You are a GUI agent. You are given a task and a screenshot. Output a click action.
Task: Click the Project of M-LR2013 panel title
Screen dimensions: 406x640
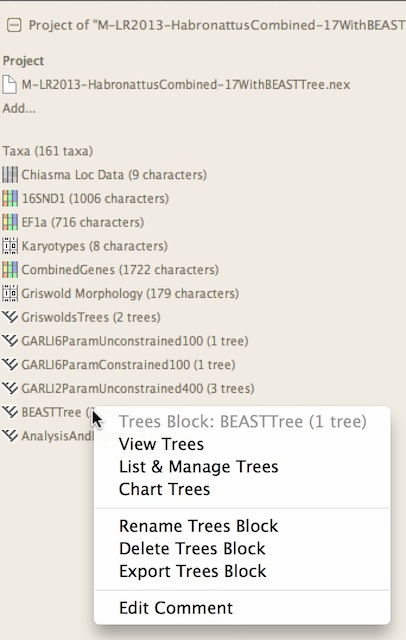[x=217, y=25]
